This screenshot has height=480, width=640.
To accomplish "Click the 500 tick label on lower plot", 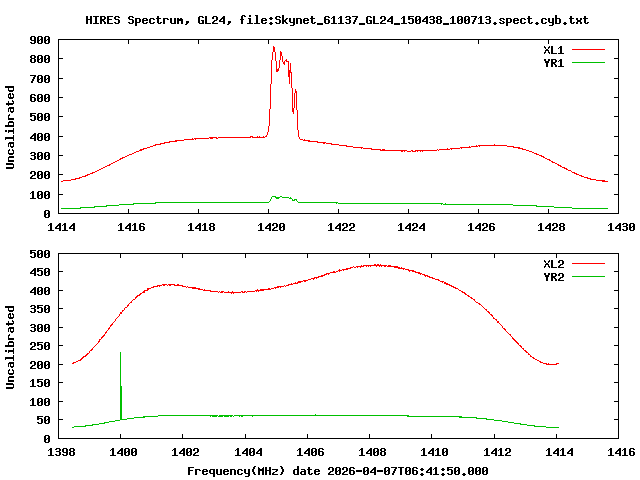I will point(40,254).
